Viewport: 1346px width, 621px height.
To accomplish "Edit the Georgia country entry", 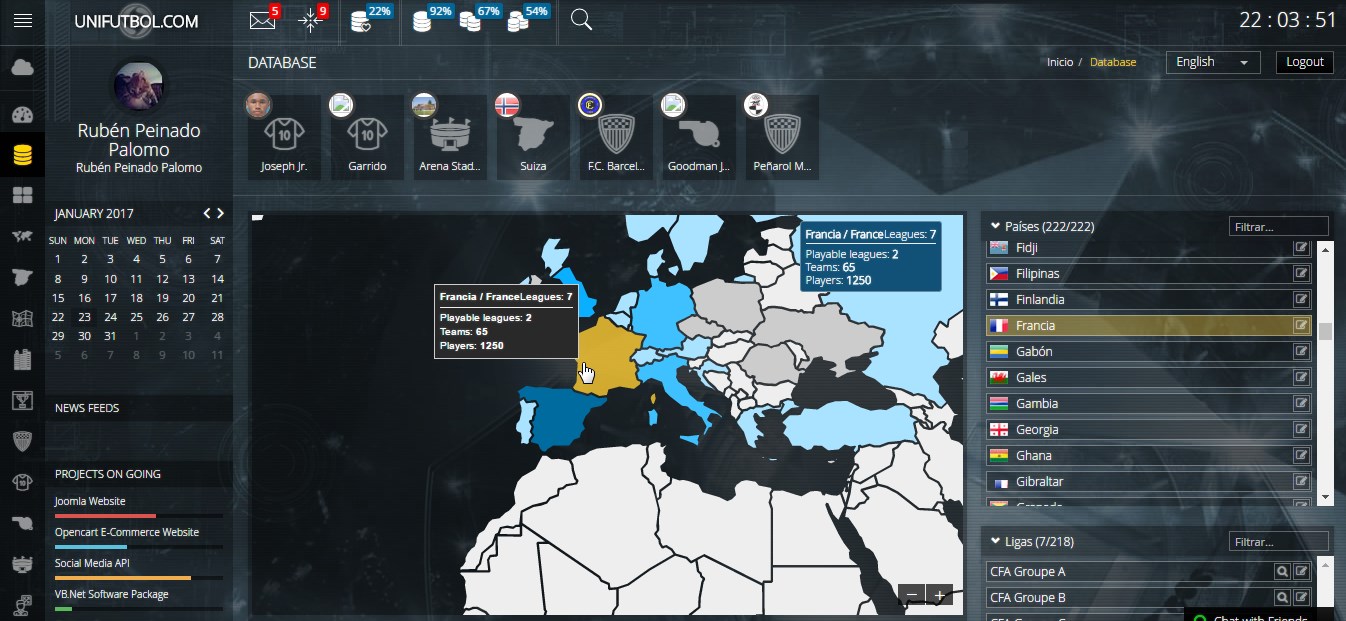I will click(1301, 429).
